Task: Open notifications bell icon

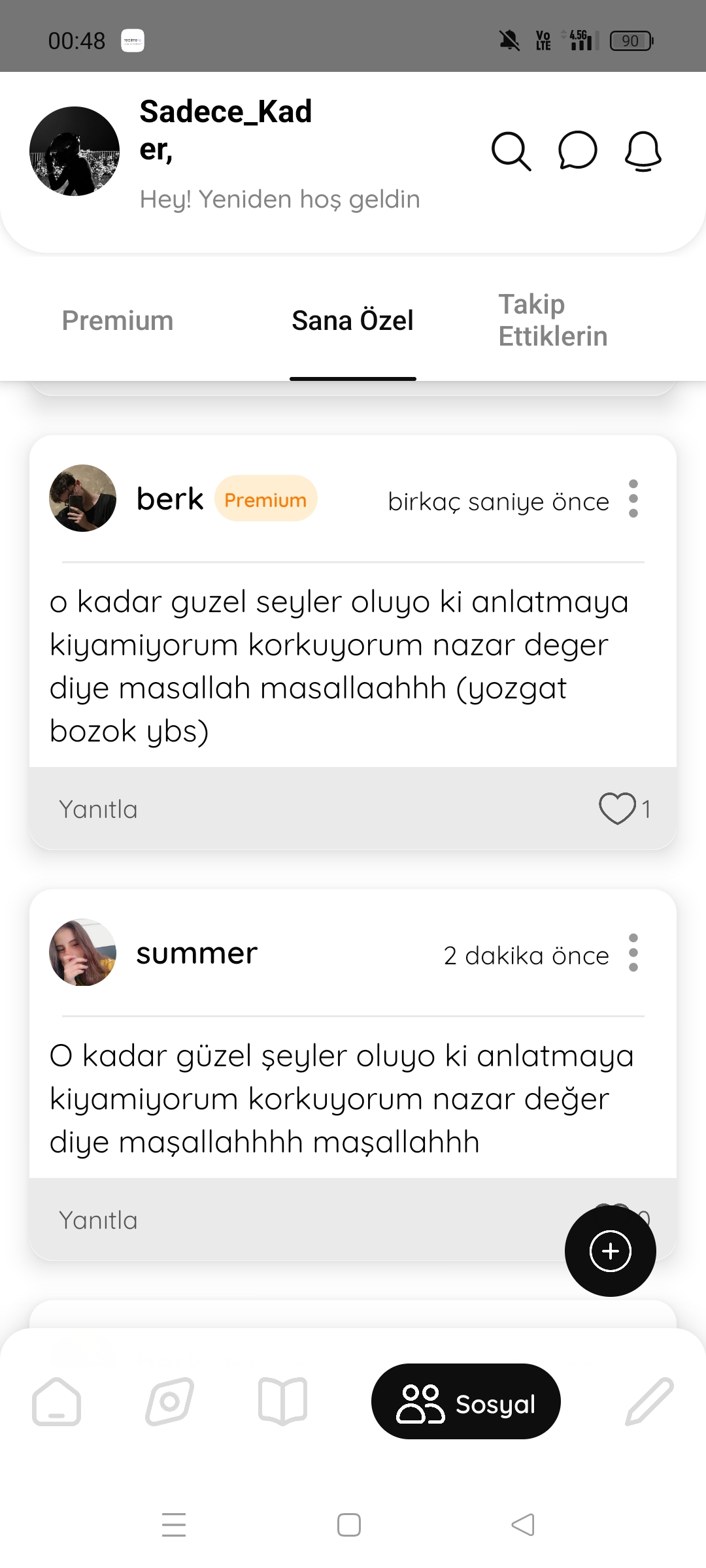Action: pos(643,152)
